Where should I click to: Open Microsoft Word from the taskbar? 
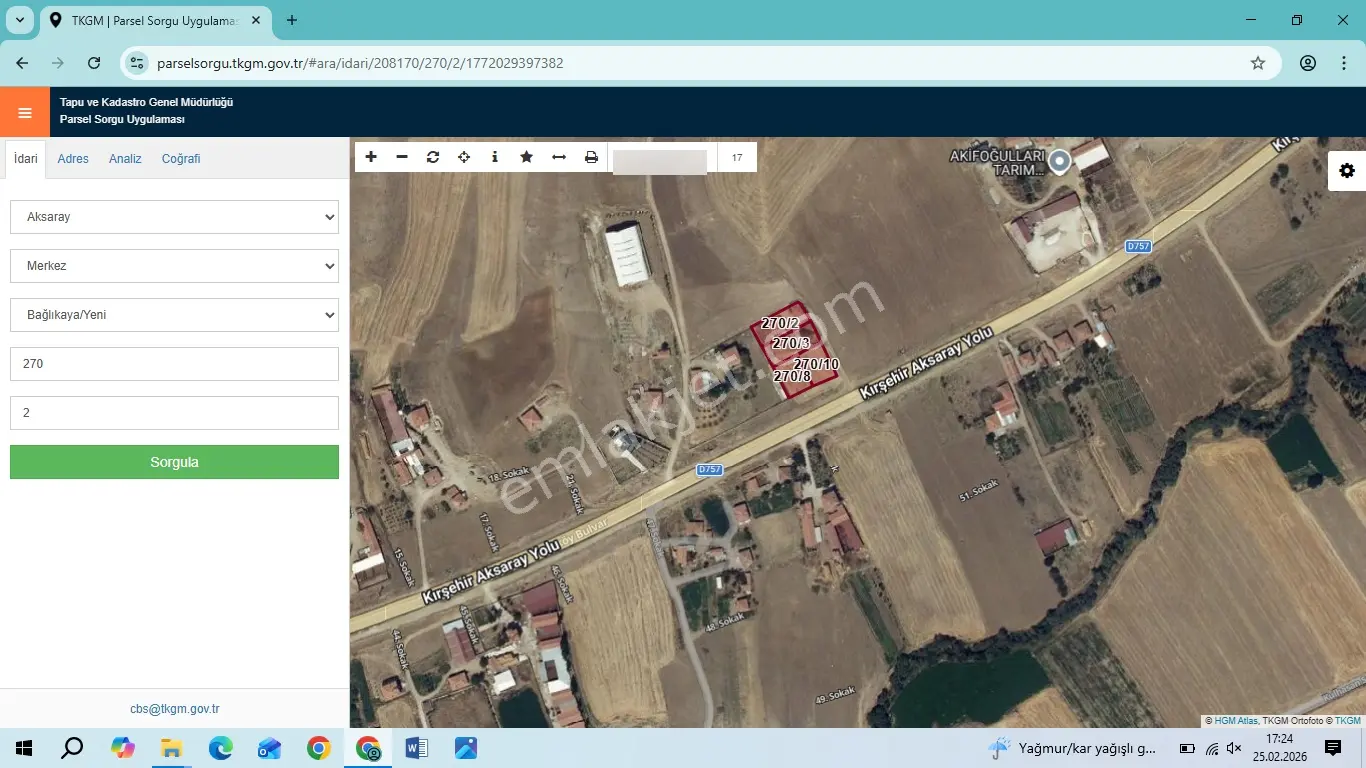[x=417, y=748]
